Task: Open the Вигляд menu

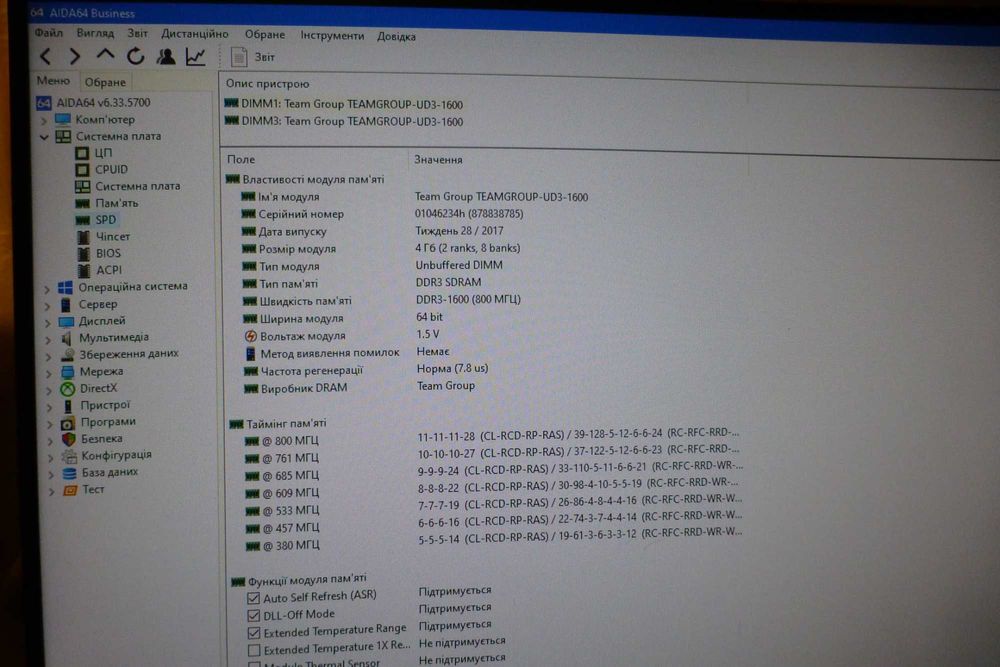Action: (x=95, y=33)
